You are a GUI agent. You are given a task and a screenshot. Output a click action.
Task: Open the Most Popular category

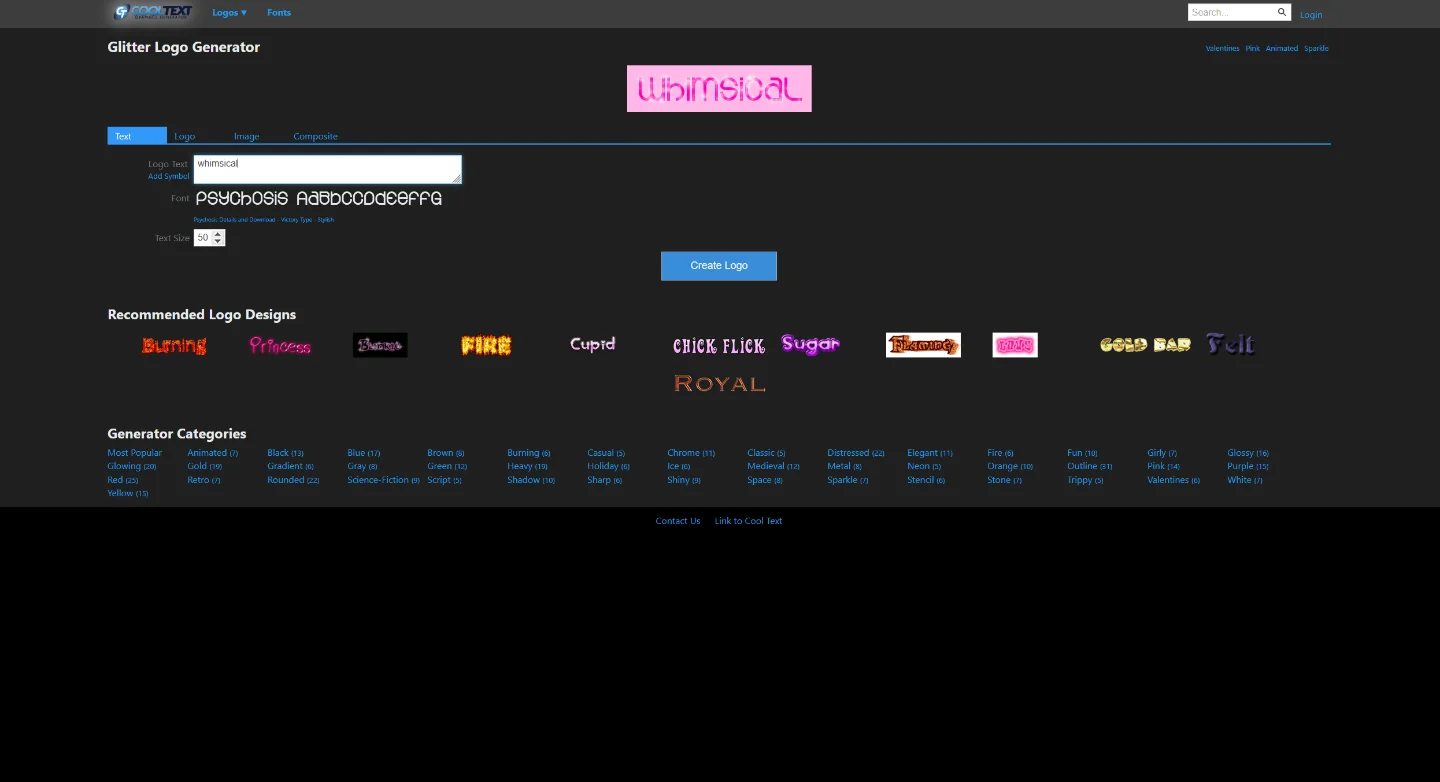(x=135, y=453)
